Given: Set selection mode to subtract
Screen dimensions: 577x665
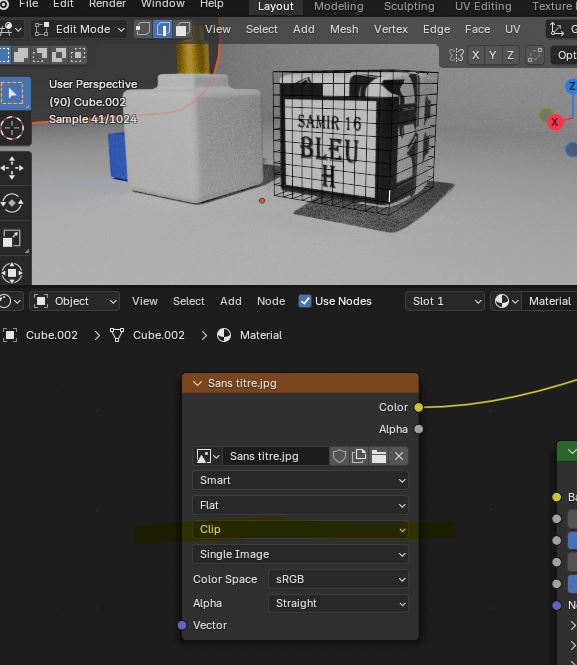Looking at the screenshot, I should pyautogui.click(x=40, y=55).
